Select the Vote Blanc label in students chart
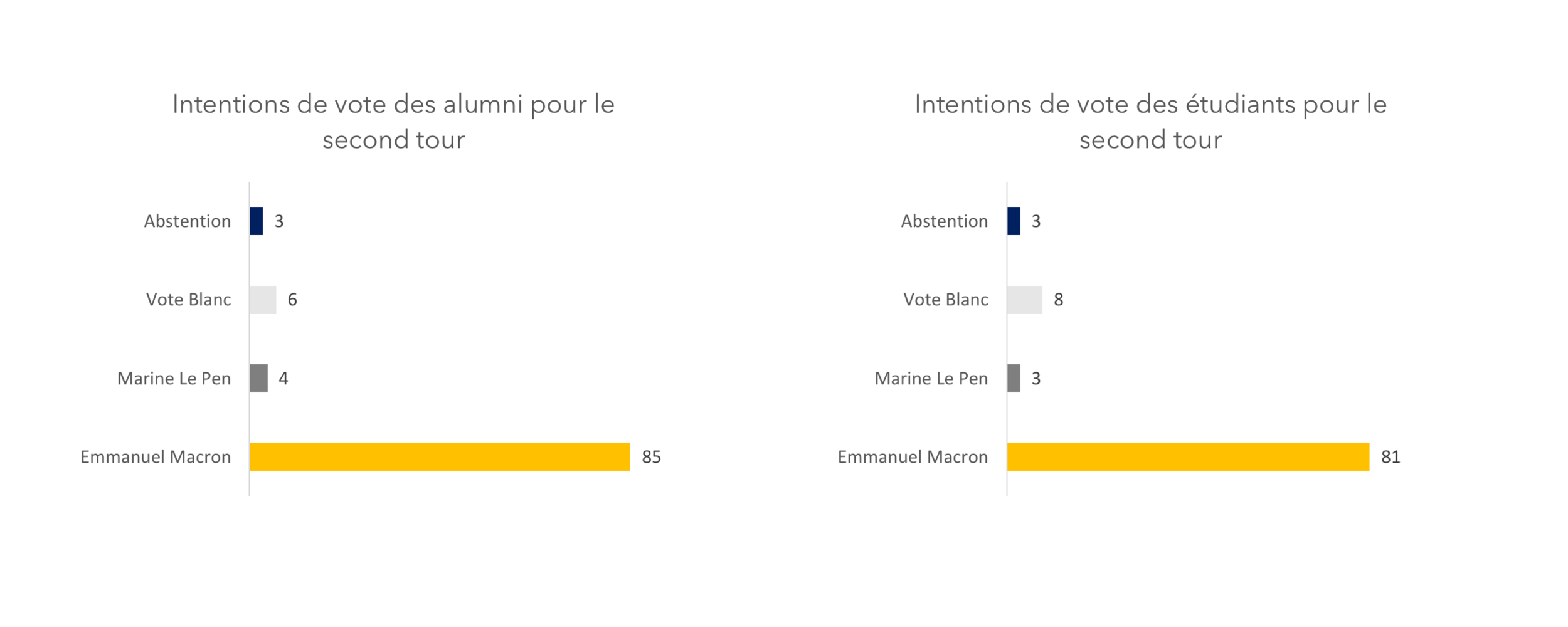Screen dimensions: 1568x627 (946, 300)
